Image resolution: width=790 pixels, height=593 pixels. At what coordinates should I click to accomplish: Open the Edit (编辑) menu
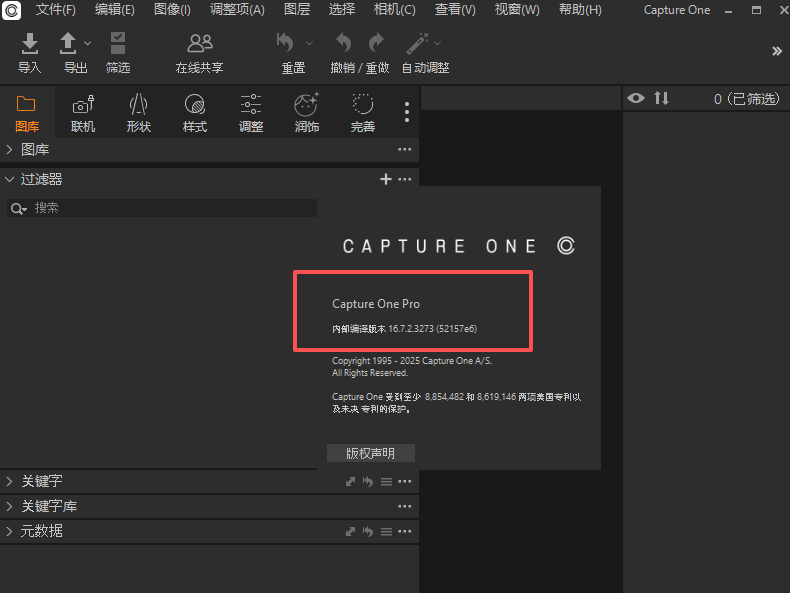115,10
